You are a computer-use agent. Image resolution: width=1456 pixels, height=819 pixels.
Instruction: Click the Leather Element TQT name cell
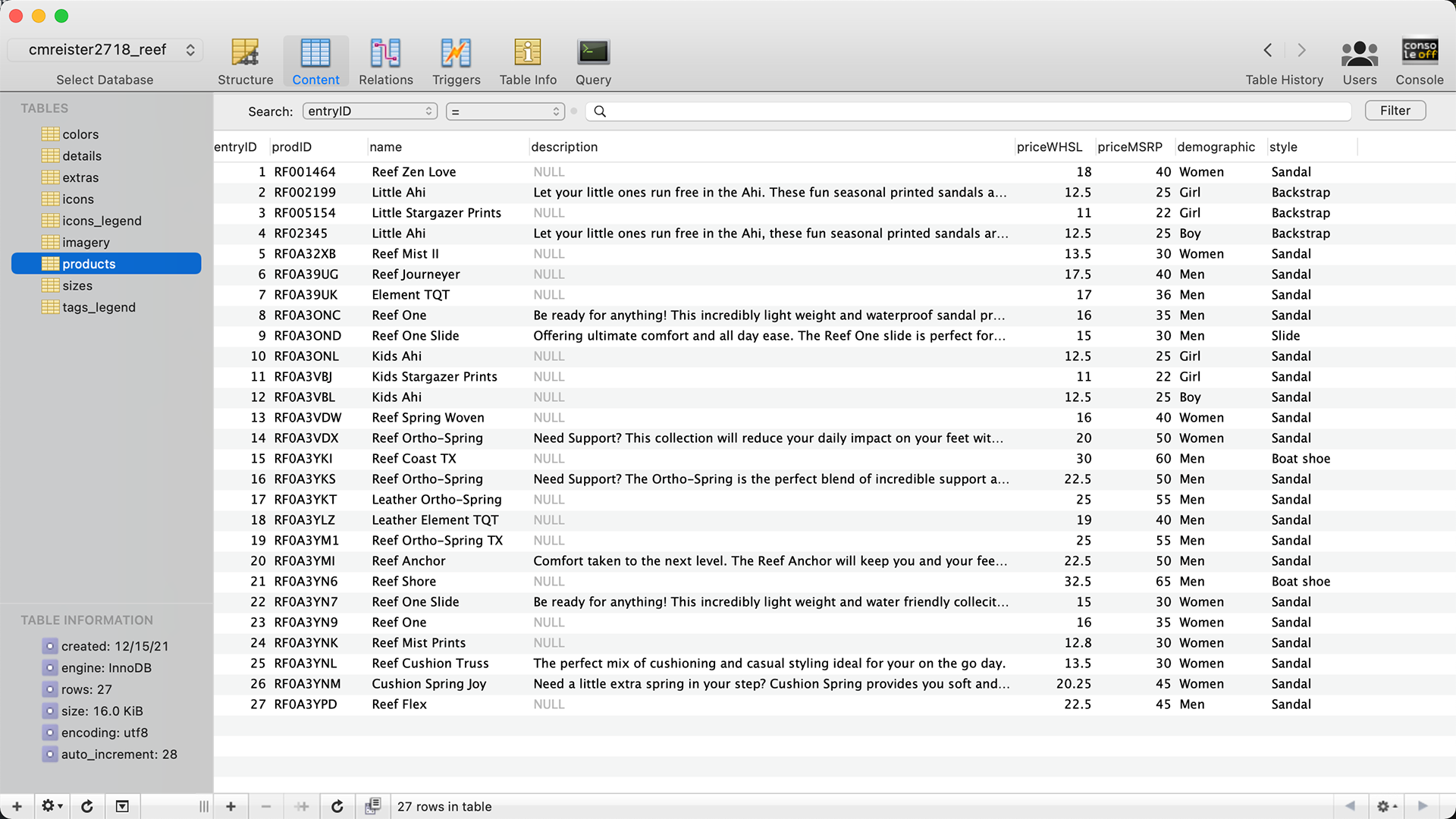click(435, 520)
